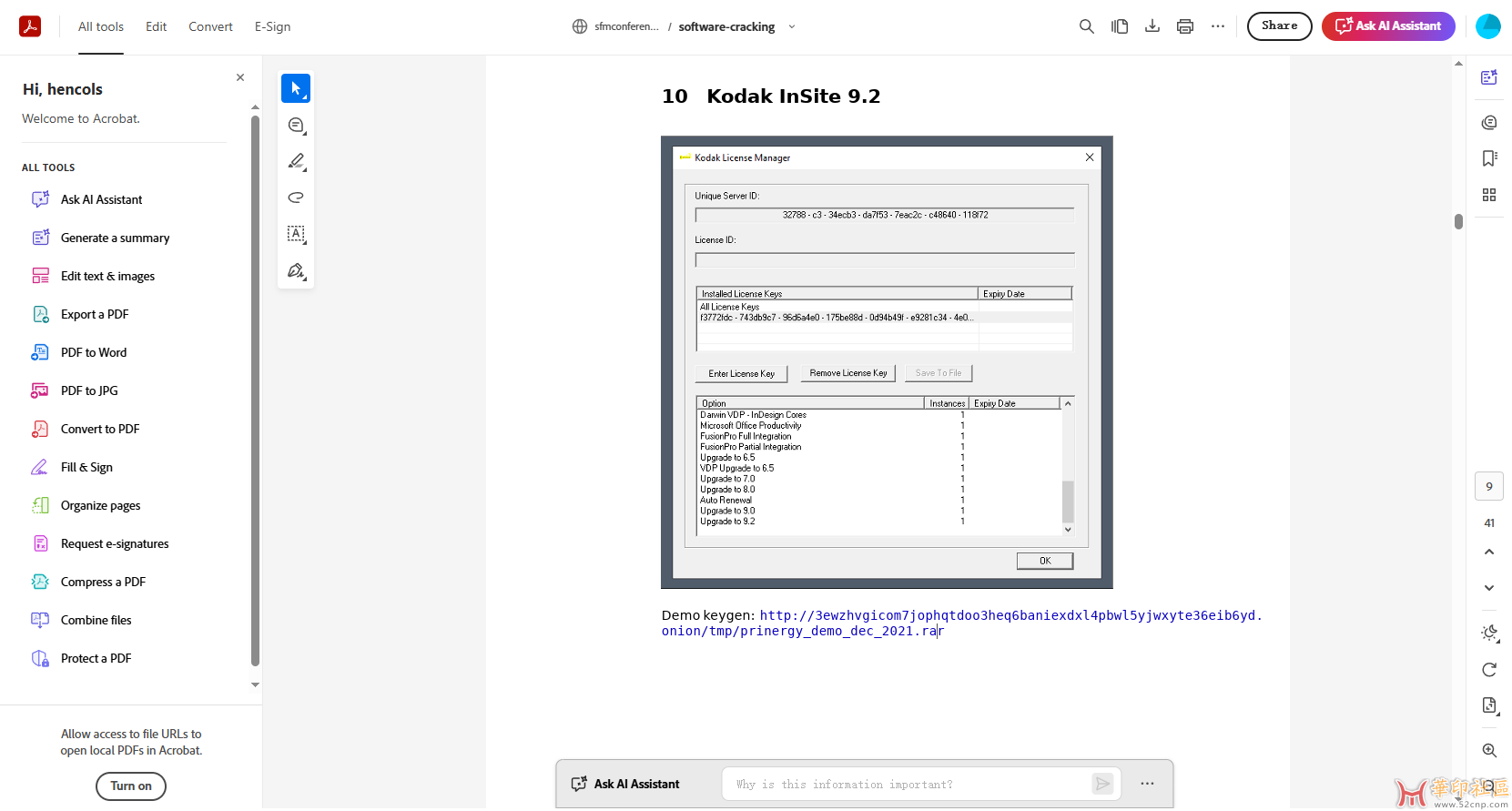
Task: Select the cursor selection tool
Action: pyautogui.click(x=295, y=88)
